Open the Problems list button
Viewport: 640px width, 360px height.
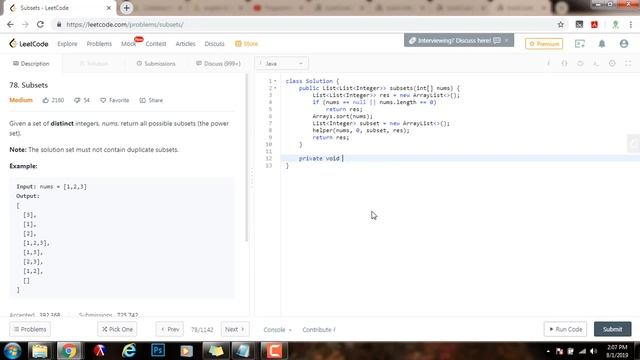[x=30, y=329]
